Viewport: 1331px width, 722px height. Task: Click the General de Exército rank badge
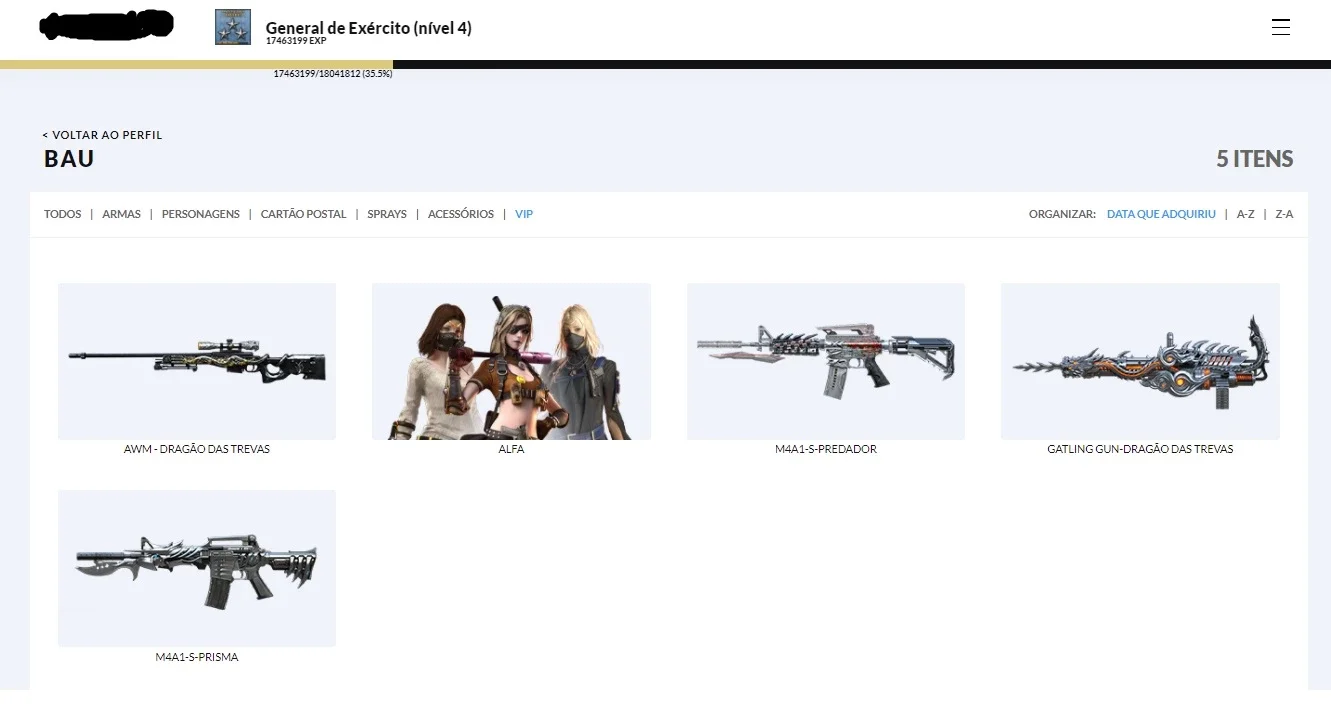[233, 27]
